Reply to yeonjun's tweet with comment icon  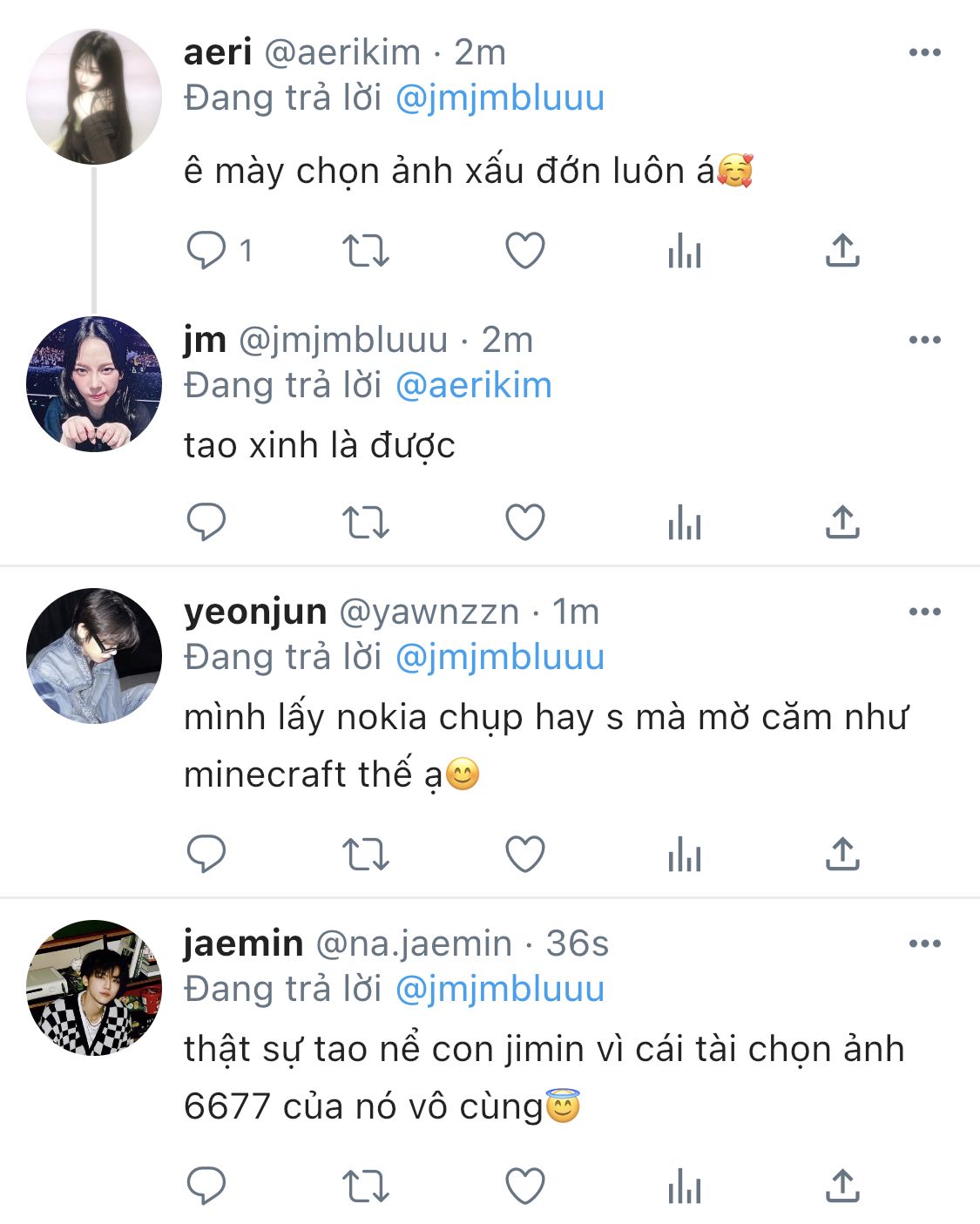click(x=206, y=855)
